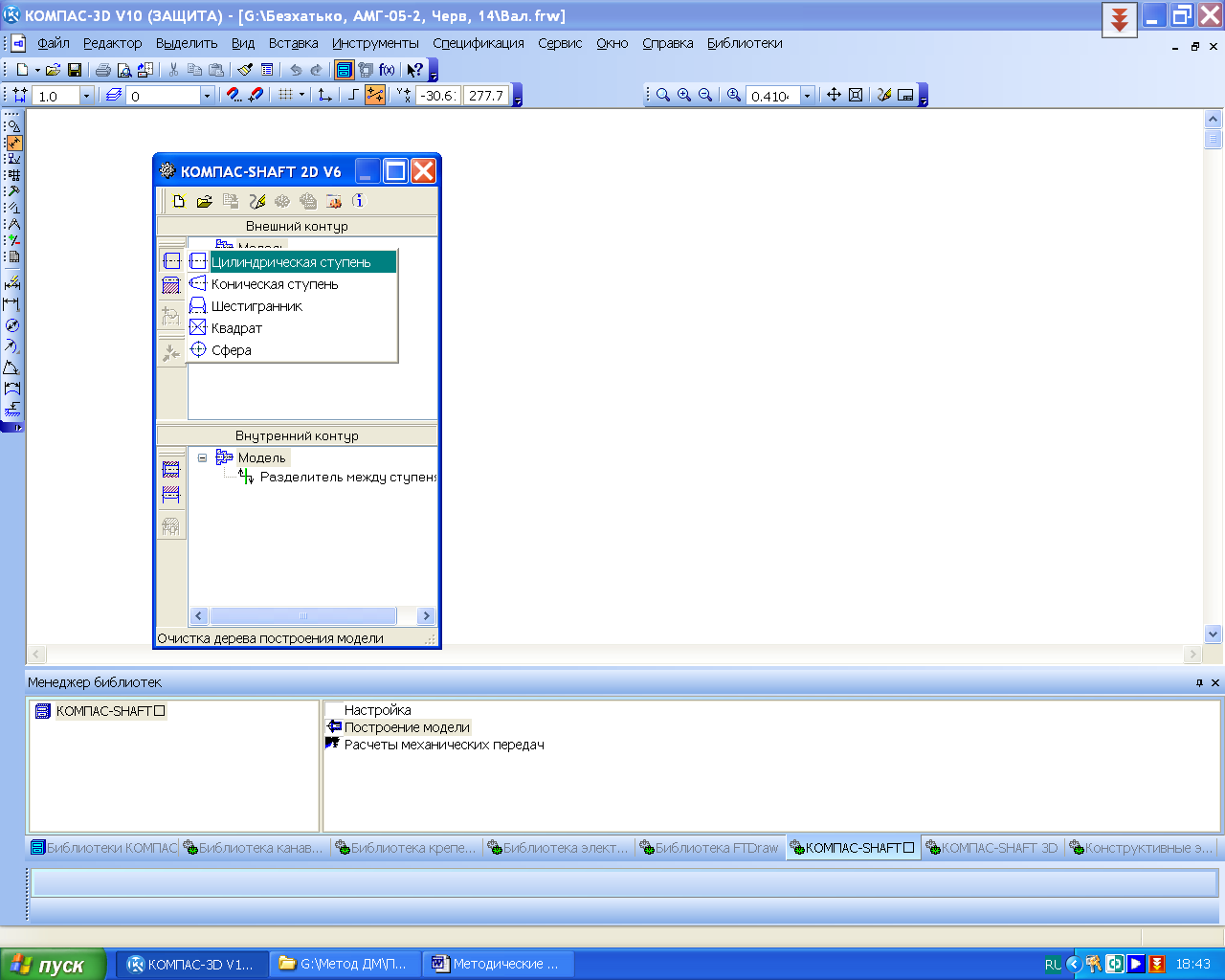This screenshot has width=1225, height=980.
Task: Open the zoom factor dropdown 0.410
Action: [807, 96]
